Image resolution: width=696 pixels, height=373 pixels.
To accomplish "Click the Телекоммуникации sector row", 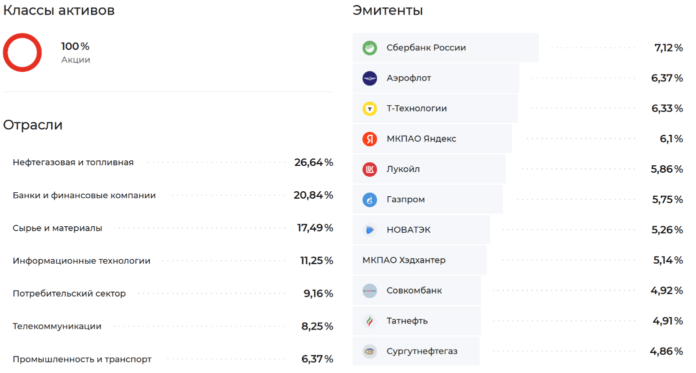I will click(x=173, y=326).
